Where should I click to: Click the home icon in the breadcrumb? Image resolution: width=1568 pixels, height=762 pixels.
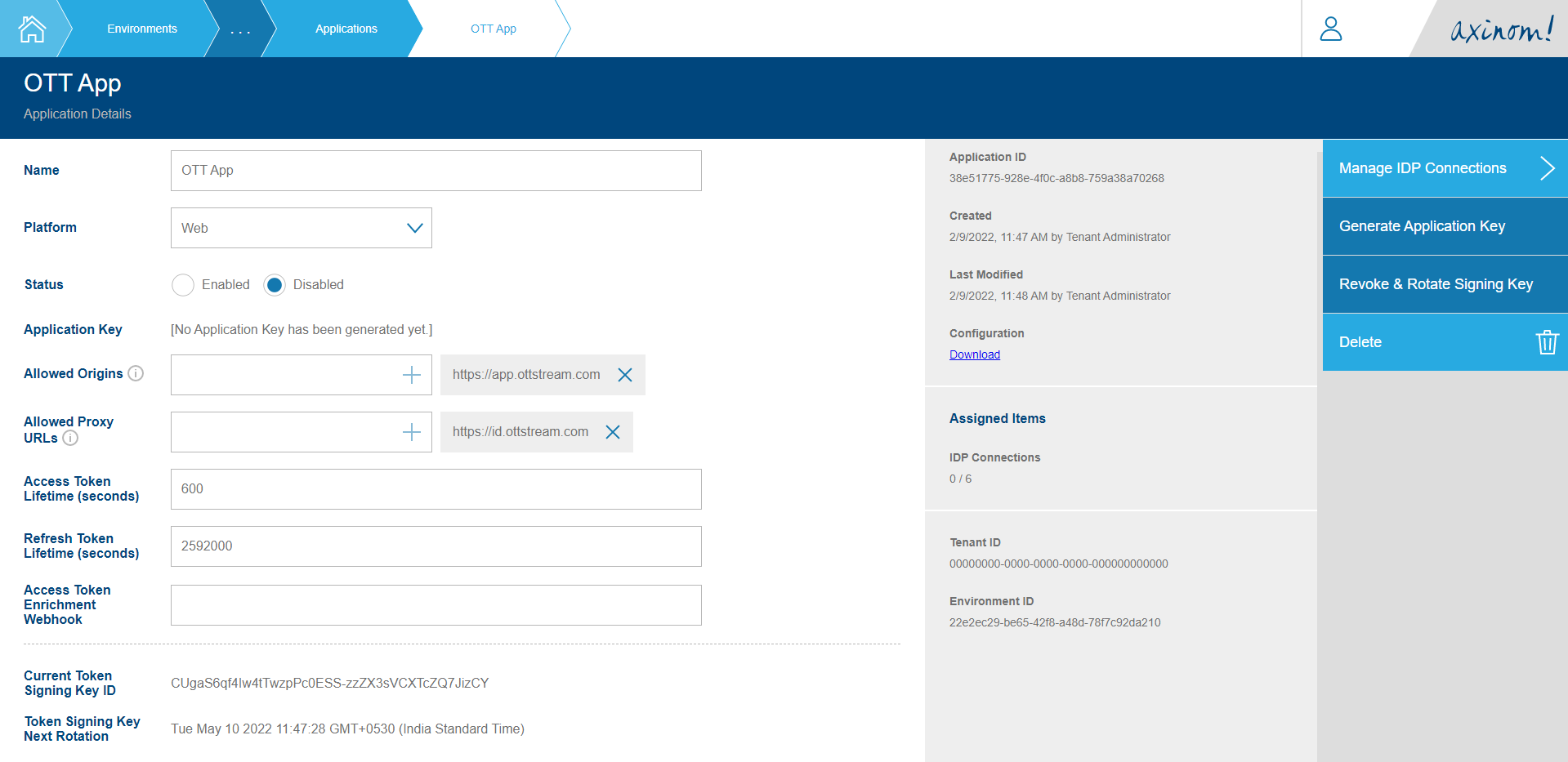[x=30, y=28]
